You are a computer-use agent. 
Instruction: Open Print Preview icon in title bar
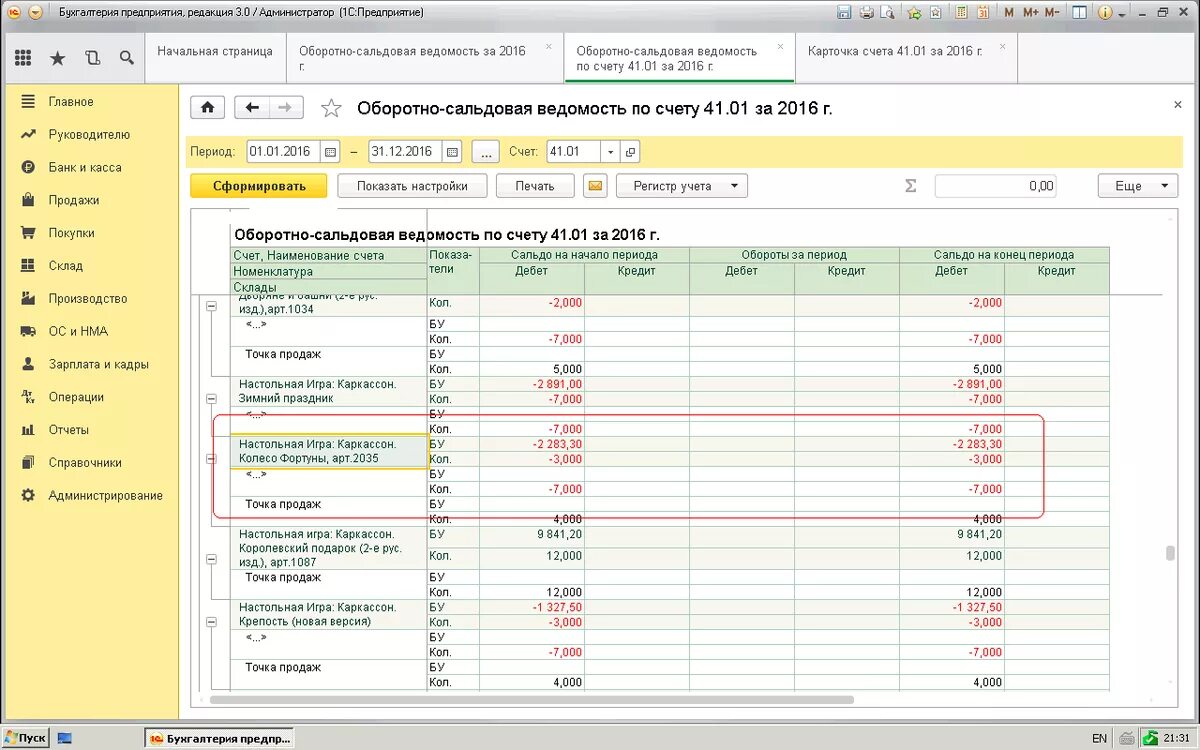tap(889, 13)
